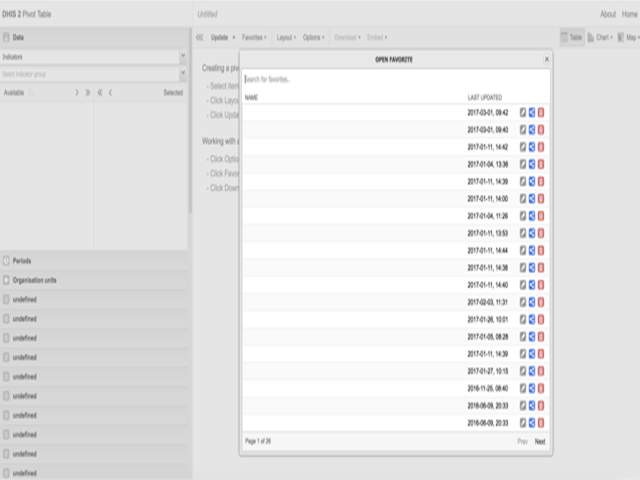
Task: Delete the 2017-02-03, 11:31 favorite
Action: coord(541,301)
